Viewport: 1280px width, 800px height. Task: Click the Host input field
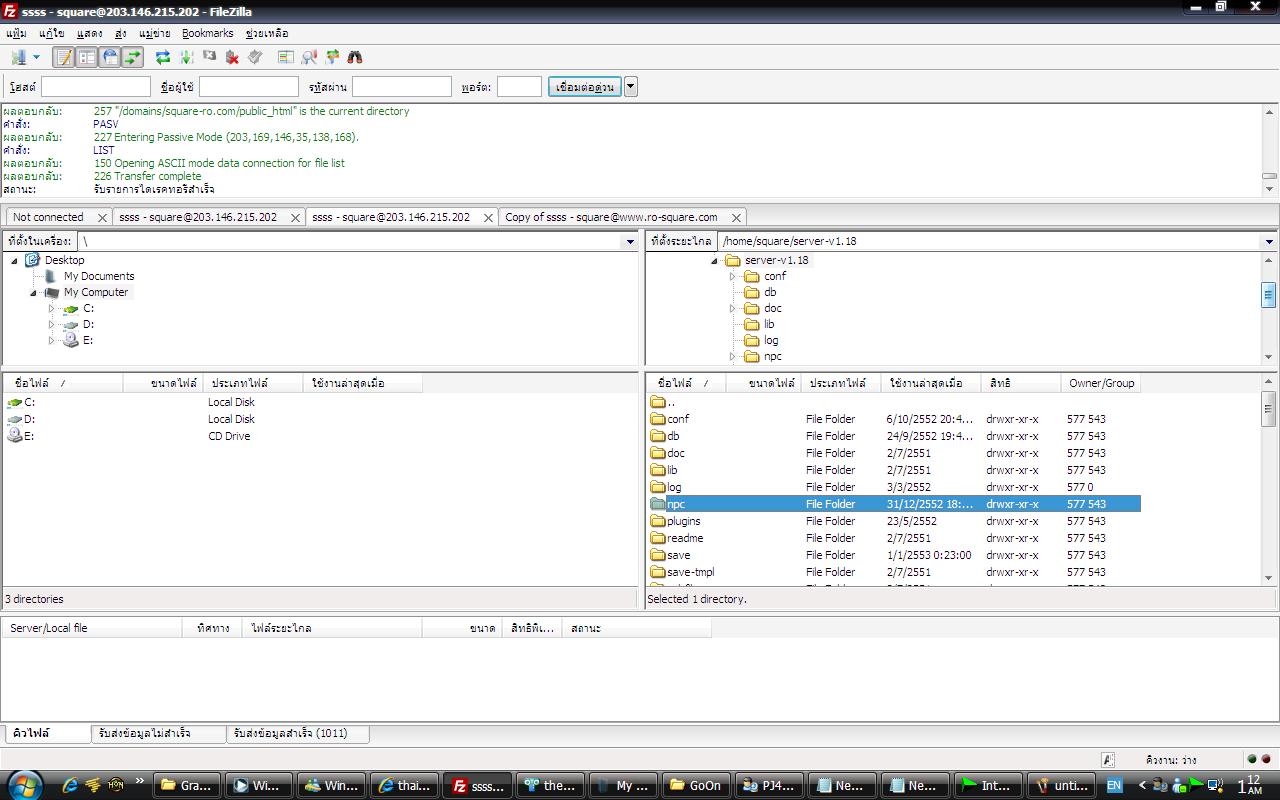[96, 87]
